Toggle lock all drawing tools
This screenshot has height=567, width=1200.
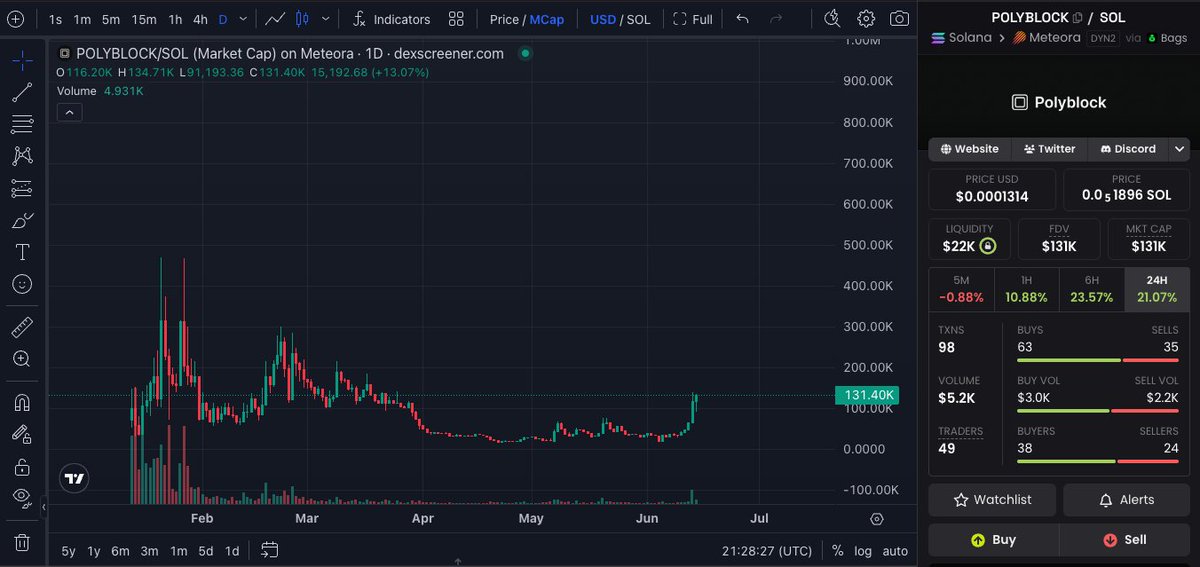pos(22,466)
